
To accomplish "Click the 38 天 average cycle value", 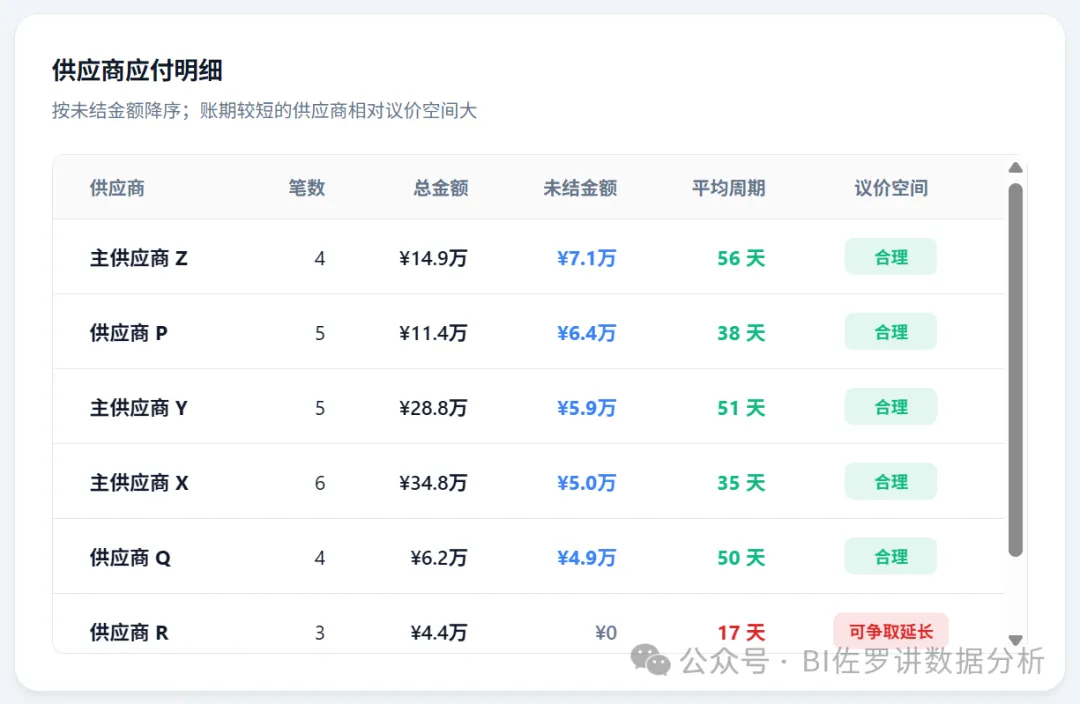I will click(741, 333).
